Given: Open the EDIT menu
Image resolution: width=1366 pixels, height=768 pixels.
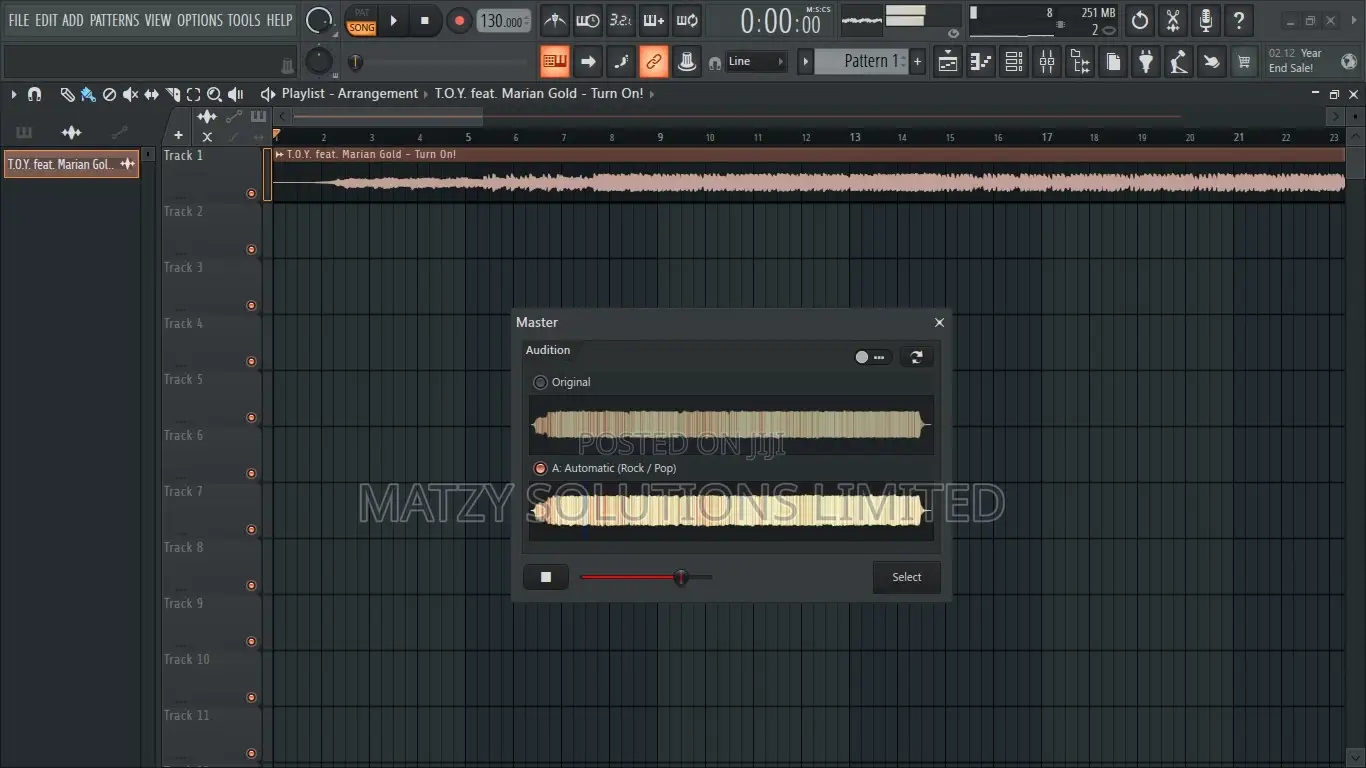Looking at the screenshot, I should coord(47,20).
